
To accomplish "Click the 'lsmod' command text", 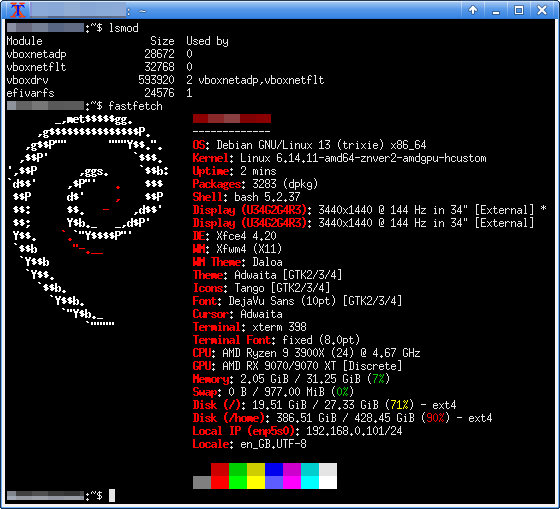I will 124,28.
